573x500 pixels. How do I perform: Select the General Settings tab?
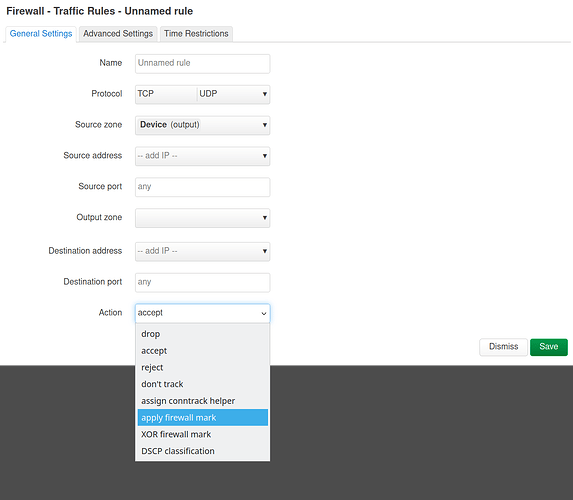point(41,34)
